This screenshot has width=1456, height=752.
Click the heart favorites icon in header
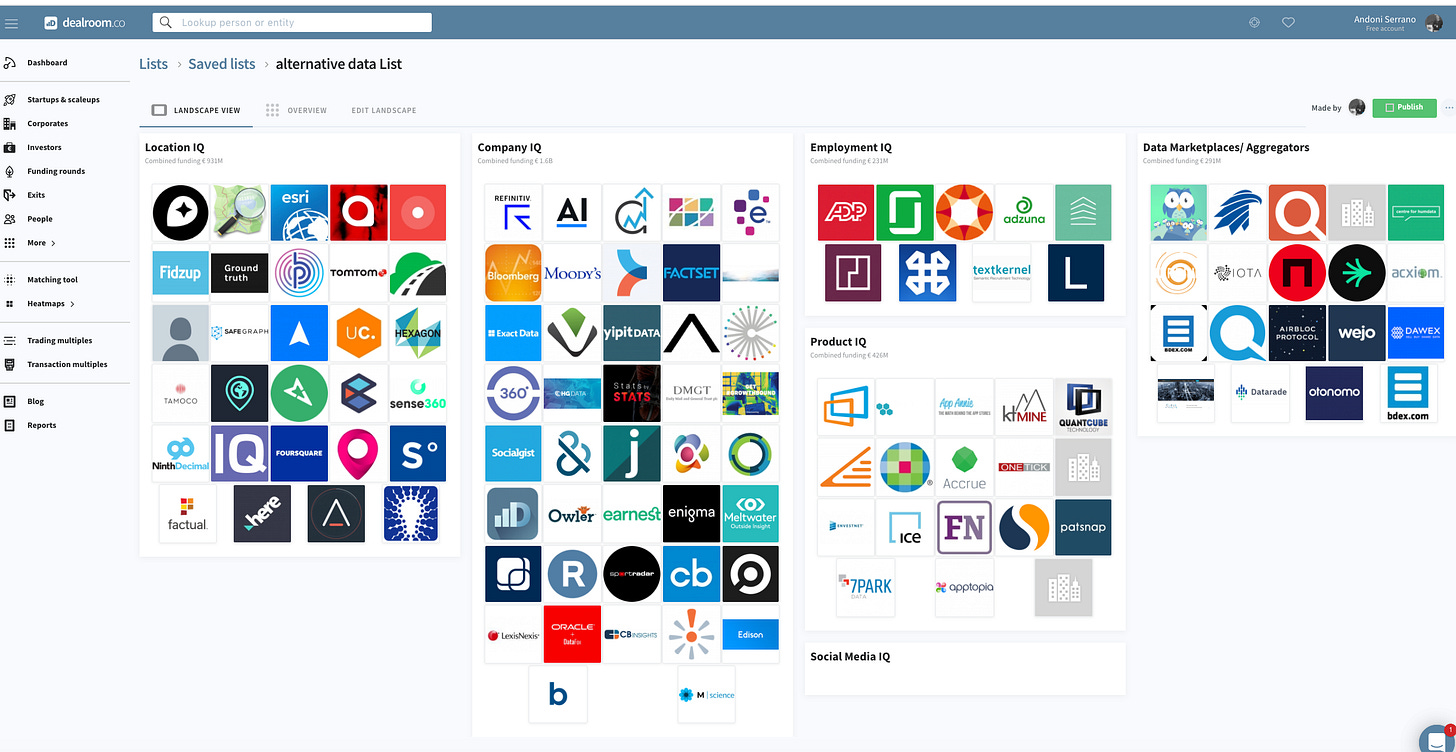pos(1288,23)
